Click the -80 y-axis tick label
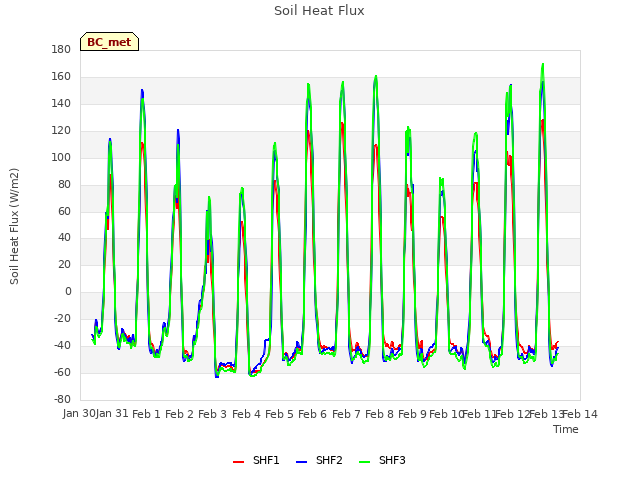640x480 pixels. (62, 400)
